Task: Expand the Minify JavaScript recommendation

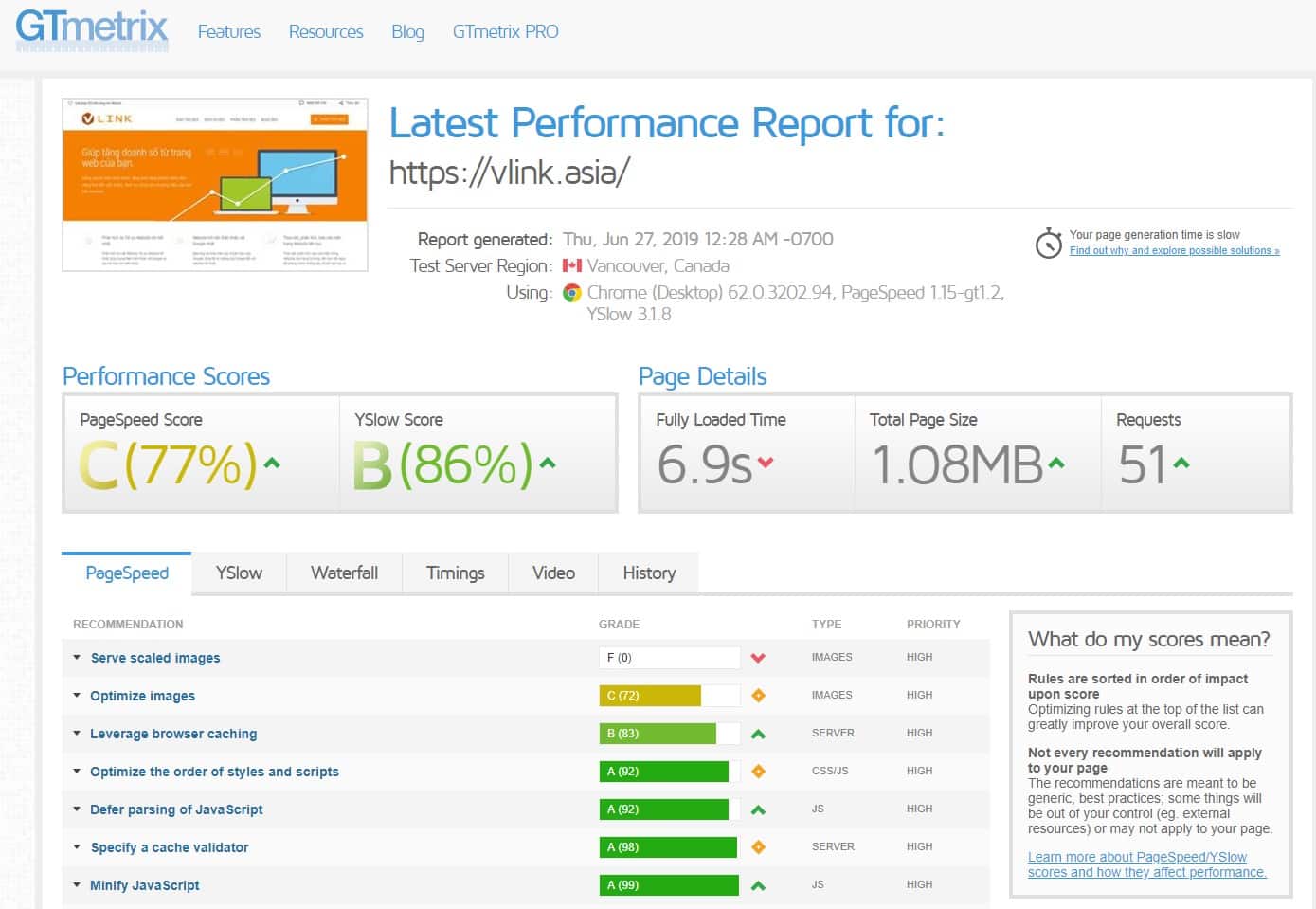Action: click(x=77, y=884)
